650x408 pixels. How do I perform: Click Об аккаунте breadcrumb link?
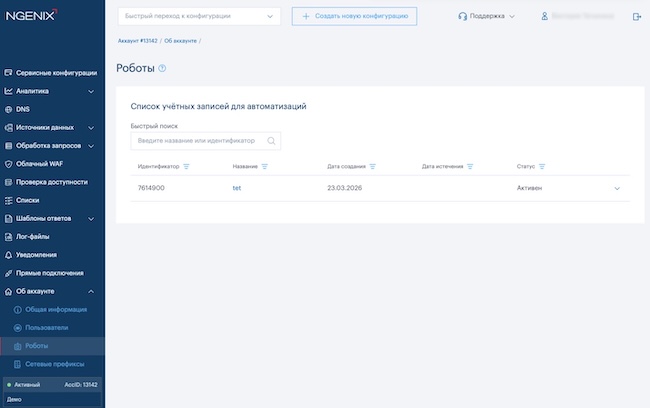tap(180, 41)
